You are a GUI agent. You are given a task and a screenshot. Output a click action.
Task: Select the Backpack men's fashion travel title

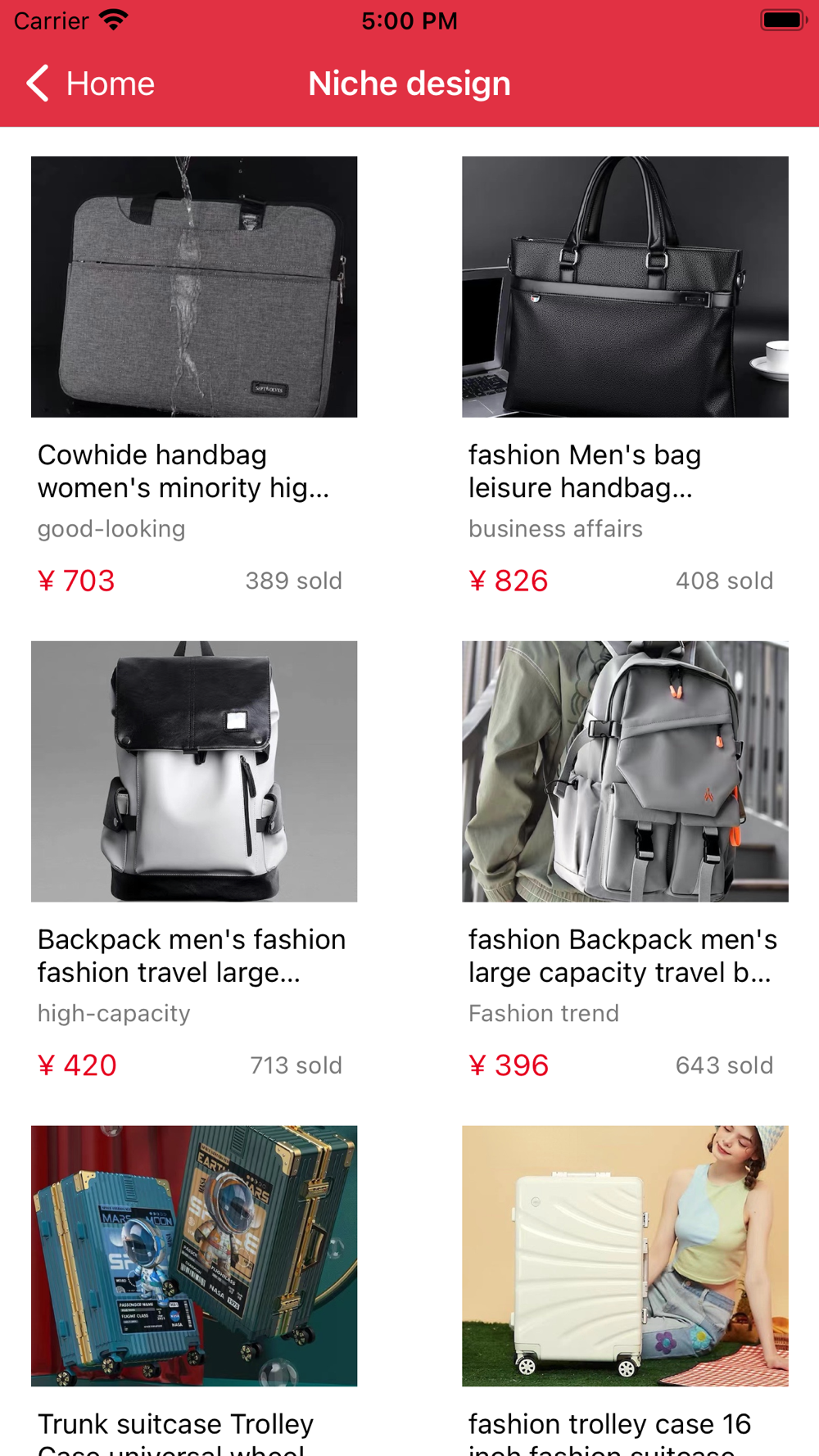pos(192,956)
